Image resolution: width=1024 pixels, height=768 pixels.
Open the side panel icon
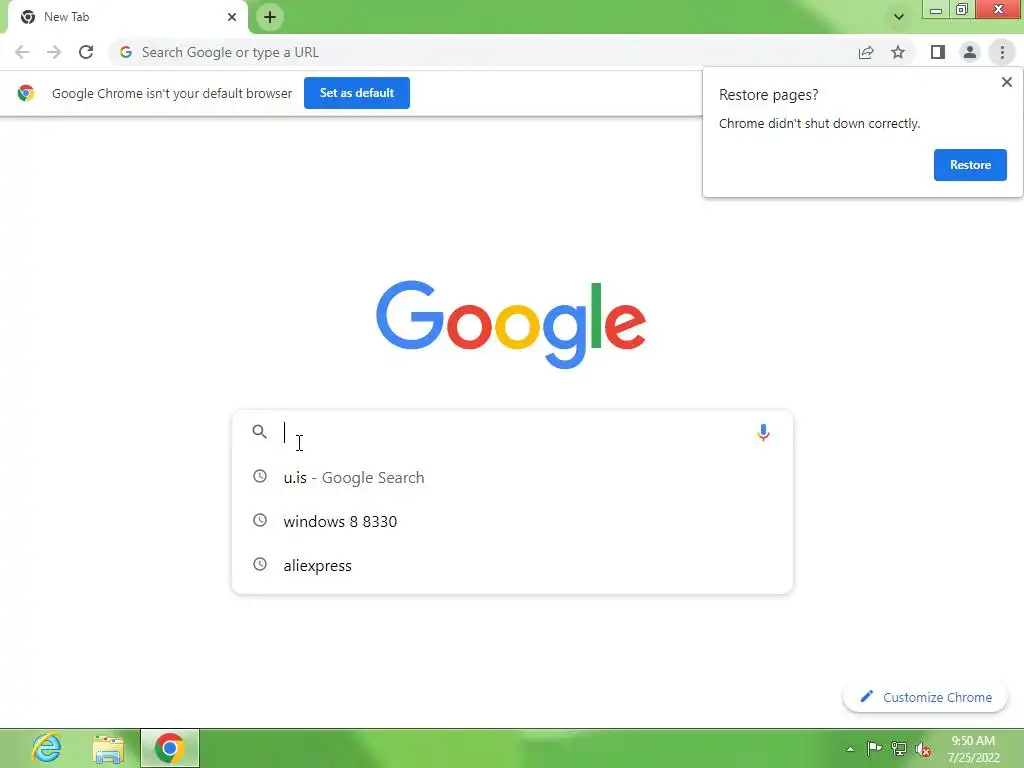click(938, 52)
